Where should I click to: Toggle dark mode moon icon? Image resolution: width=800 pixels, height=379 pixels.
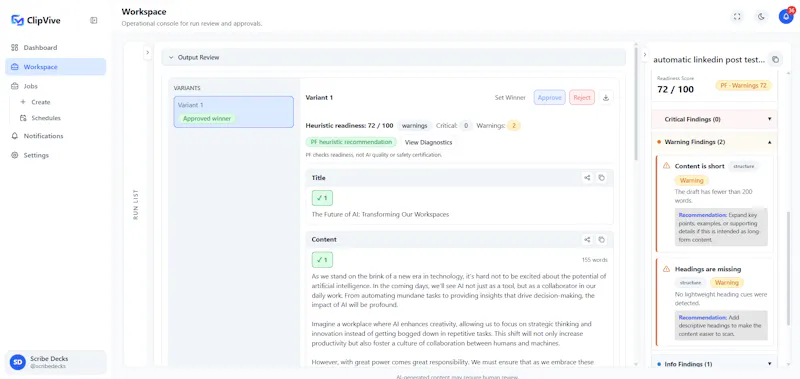coord(761,16)
